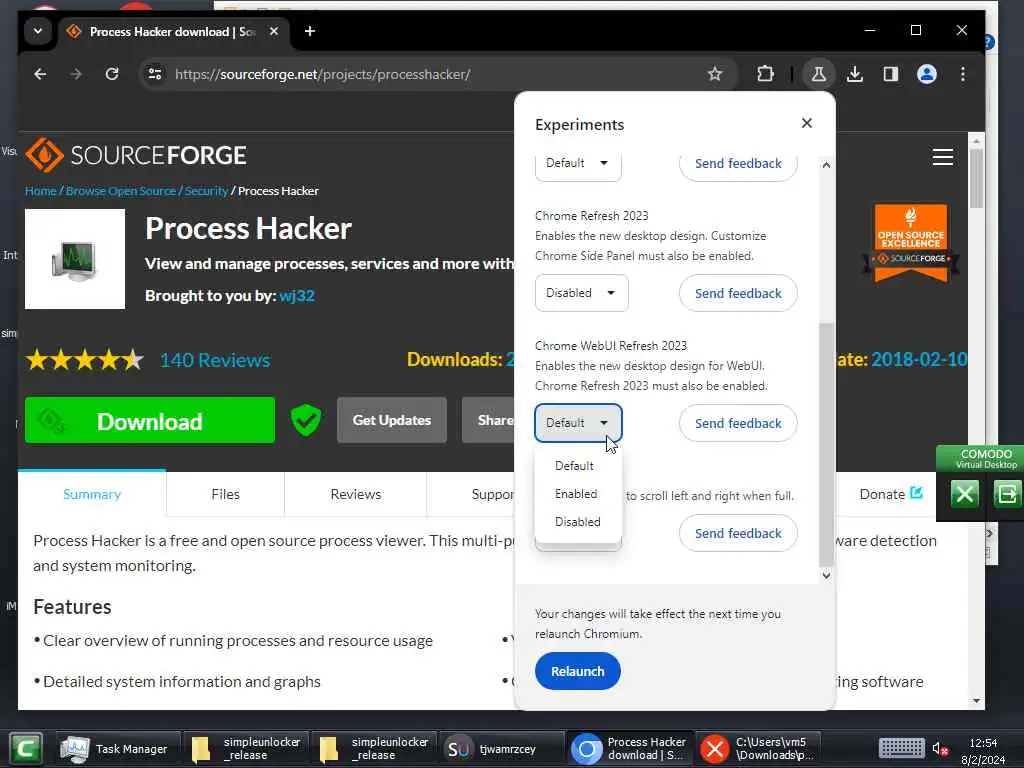Viewport: 1024px width, 768px height.
Task: Click the browser Forward arrow
Action: [x=76, y=74]
